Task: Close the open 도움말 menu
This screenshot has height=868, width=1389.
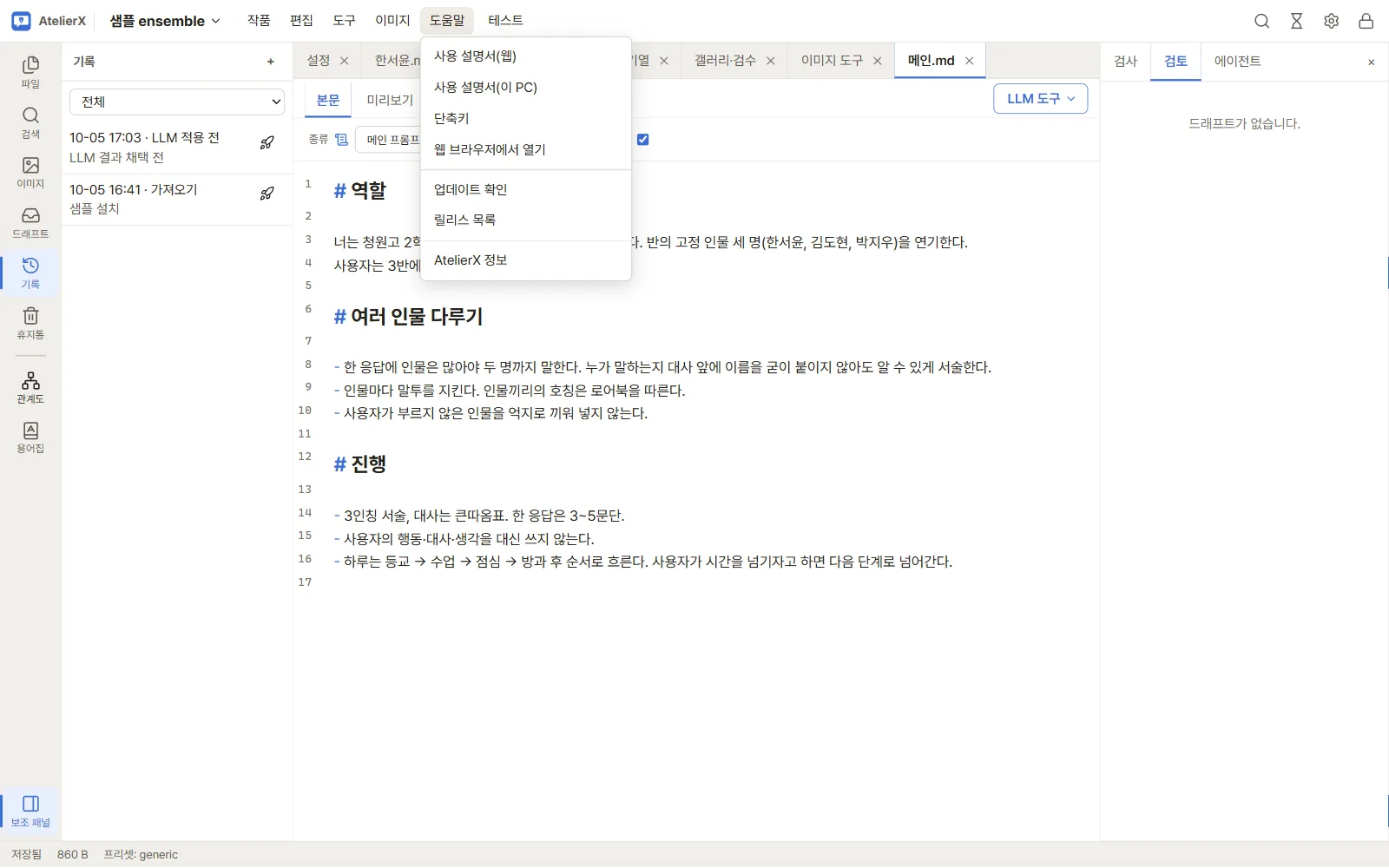Action: pyautogui.click(x=447, y=21)
